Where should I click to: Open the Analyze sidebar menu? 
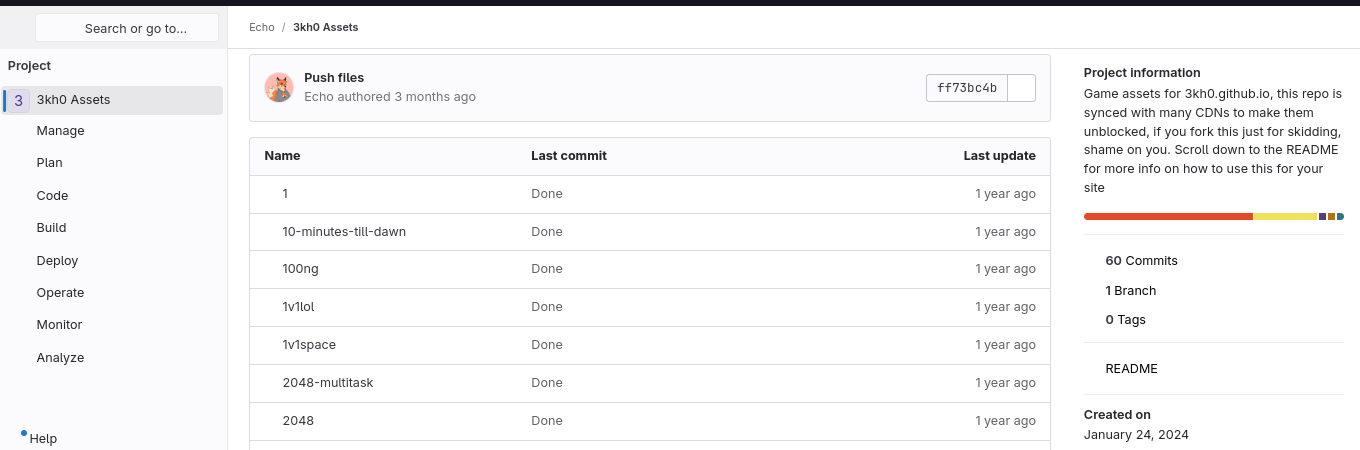coord(60,358)
